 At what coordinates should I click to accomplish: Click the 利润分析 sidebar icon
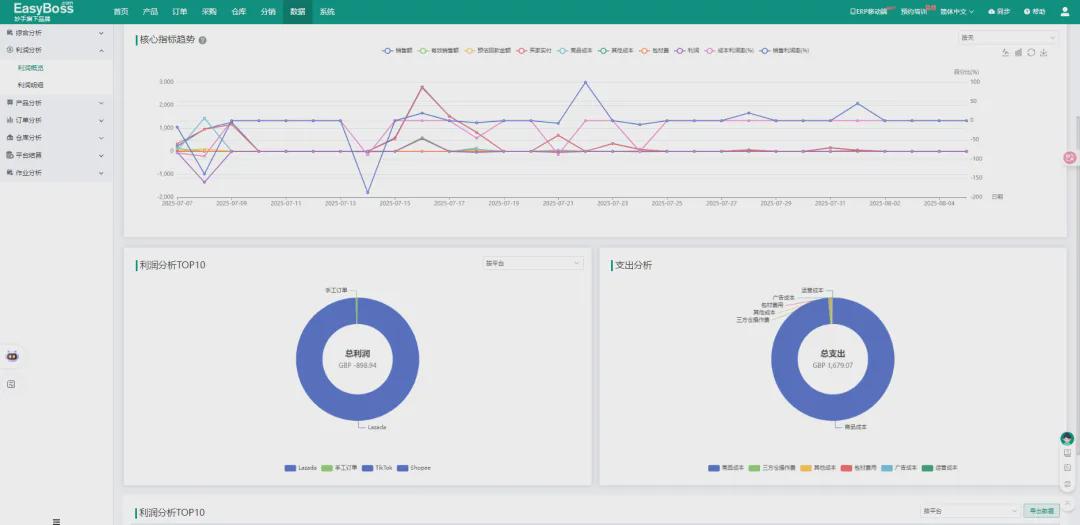click(10, 50)
